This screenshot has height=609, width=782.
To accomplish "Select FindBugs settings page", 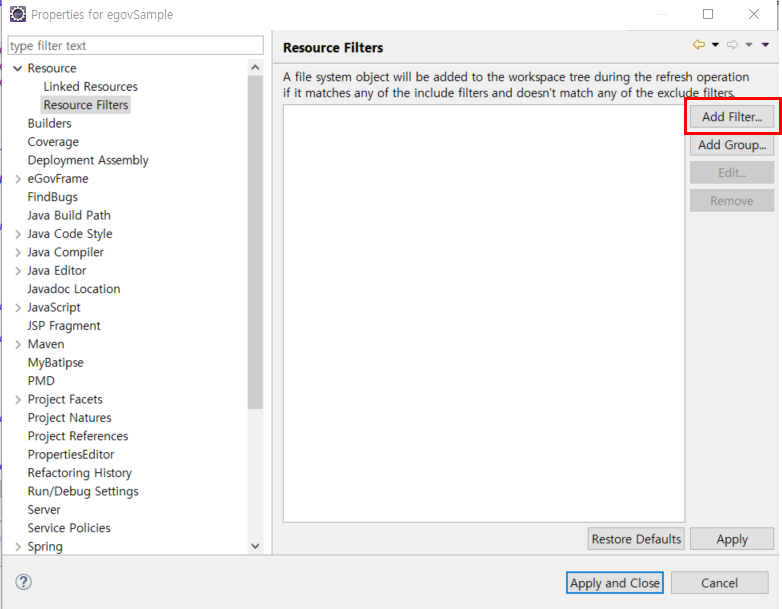I will (x=52, y=197).
